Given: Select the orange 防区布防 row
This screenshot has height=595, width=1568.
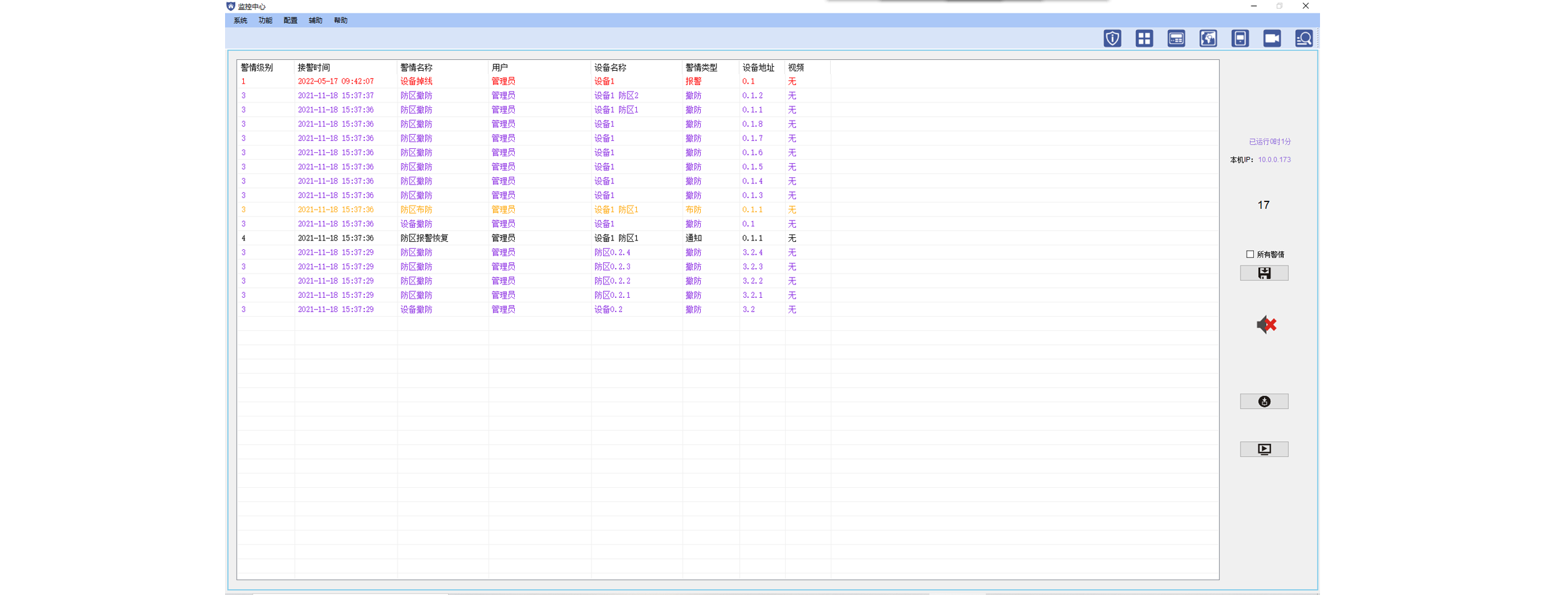Looking at the screenshot, I should click(728, 210).
